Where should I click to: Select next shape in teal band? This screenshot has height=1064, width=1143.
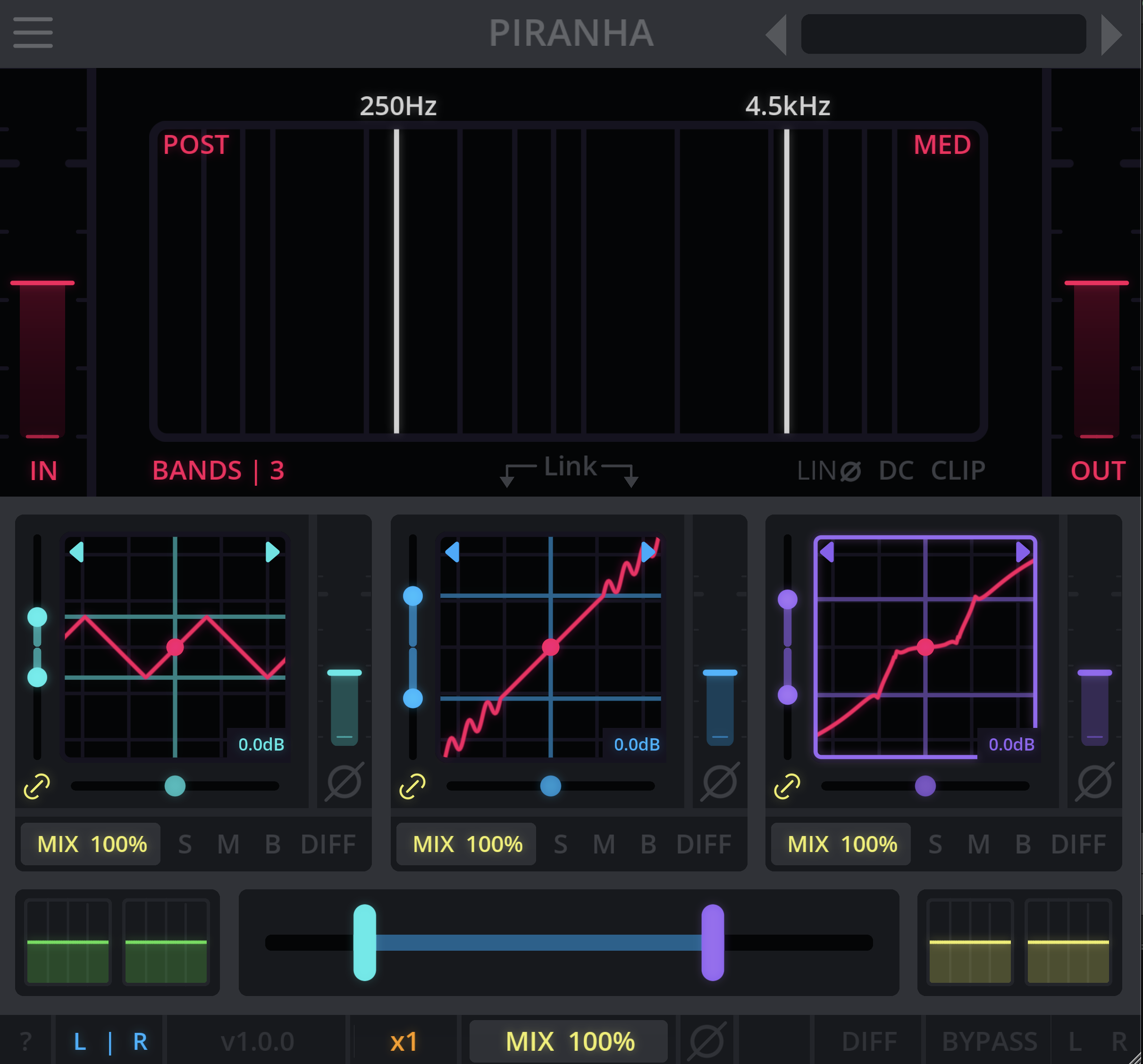pyautogui.click(x=272, y=552)
